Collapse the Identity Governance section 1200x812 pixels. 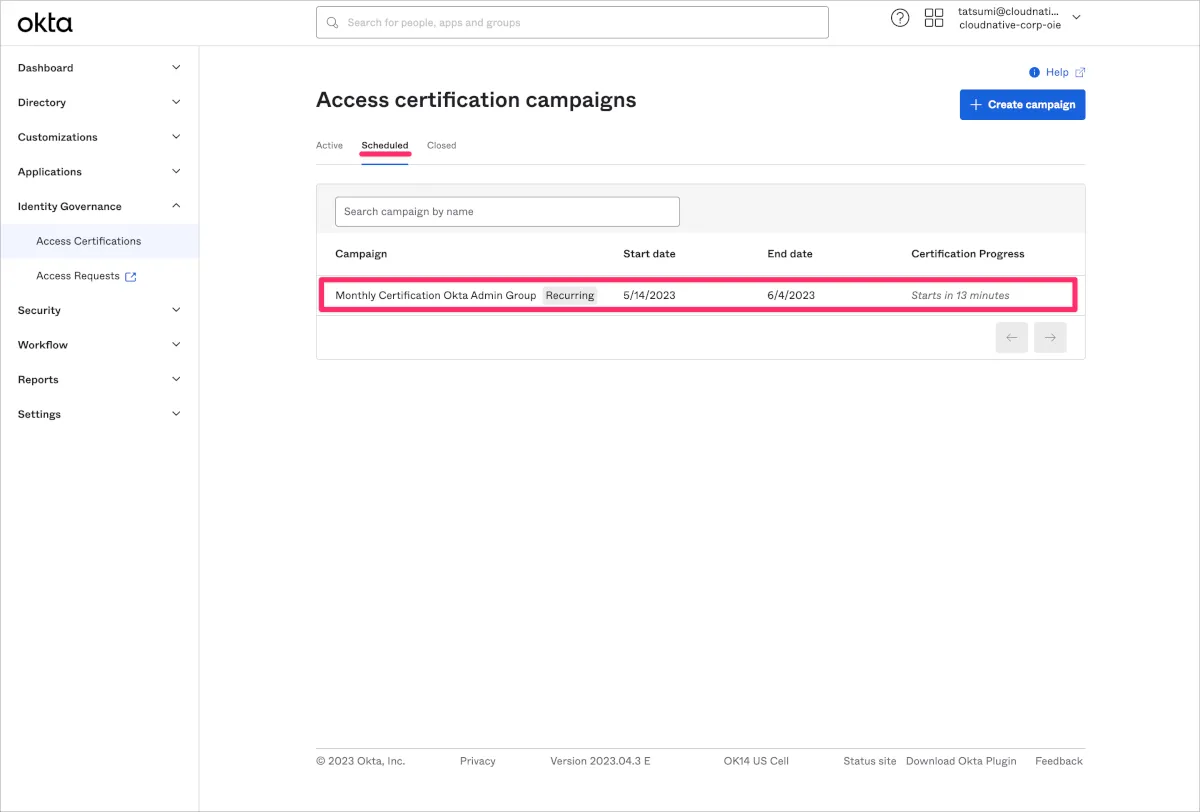tap(176, 206)
